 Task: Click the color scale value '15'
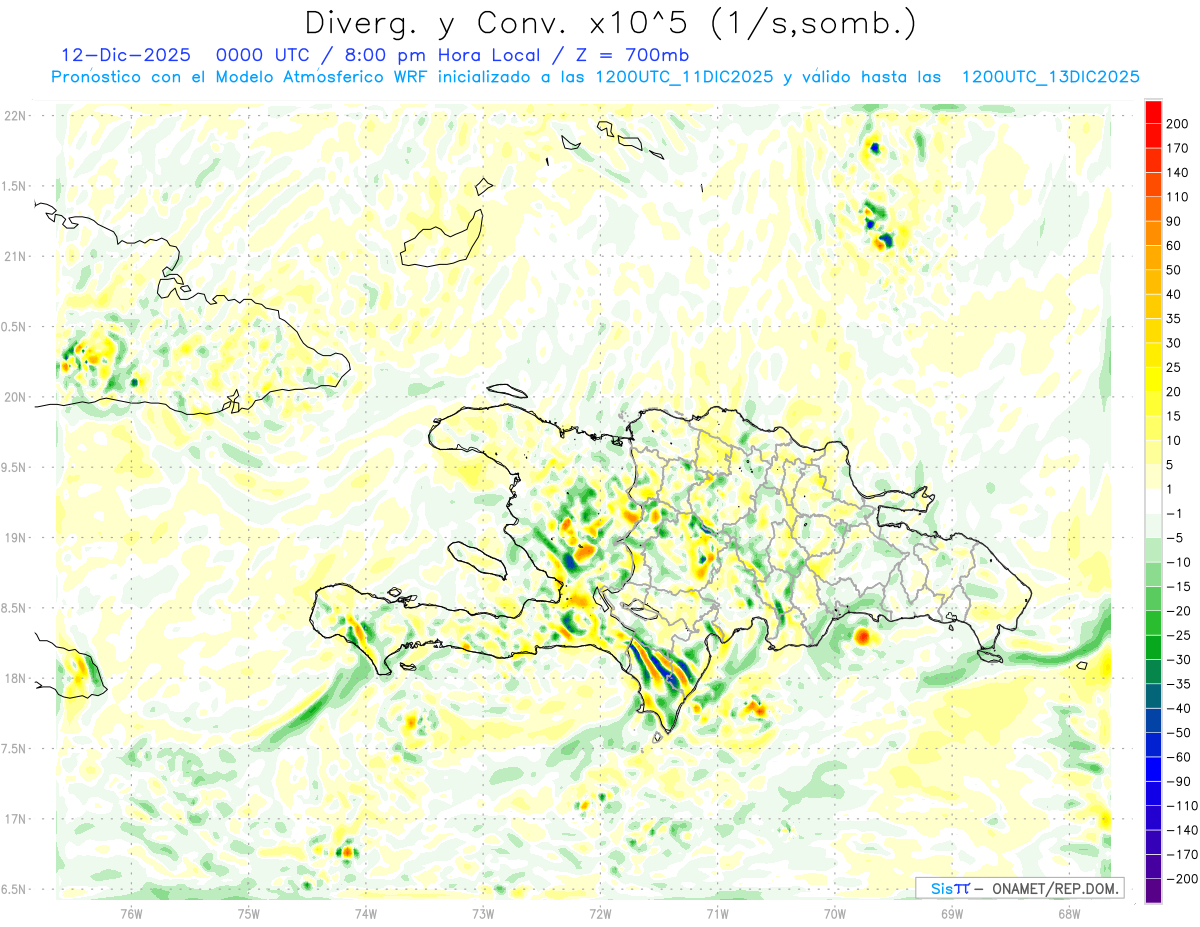pos(1176,416)
